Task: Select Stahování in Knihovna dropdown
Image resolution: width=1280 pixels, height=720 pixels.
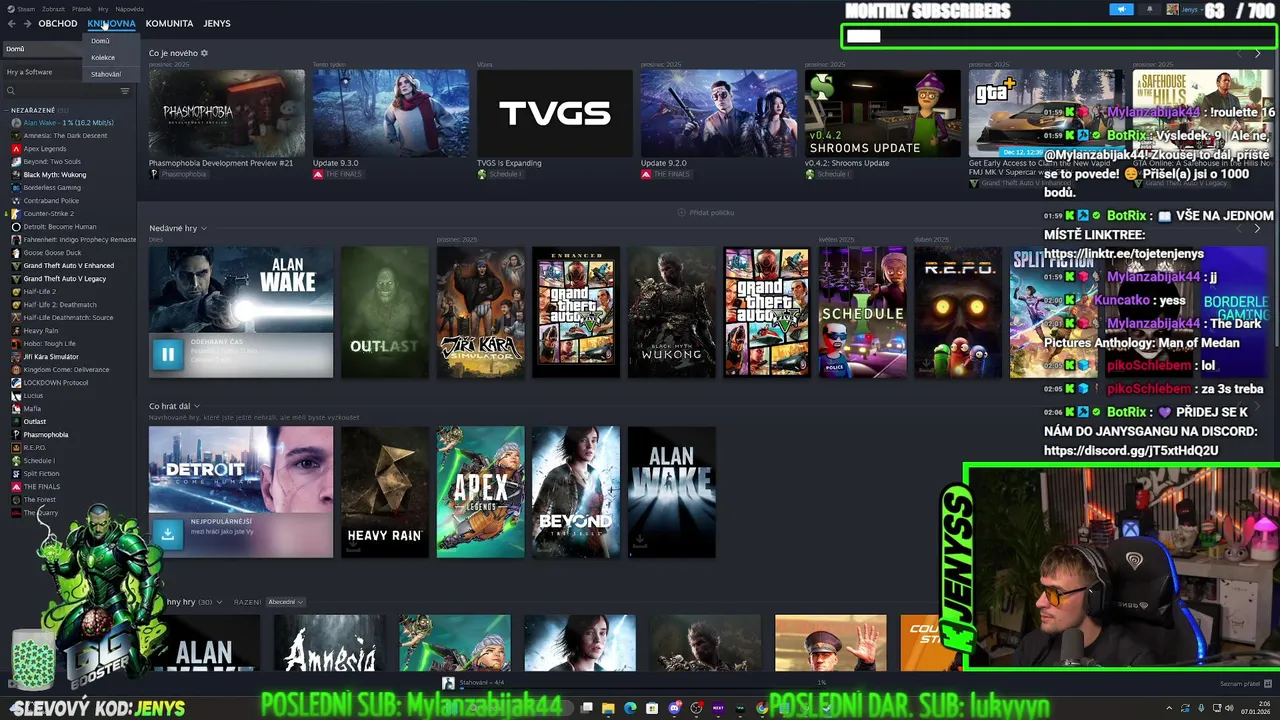Action: click(x=106, y=74)
